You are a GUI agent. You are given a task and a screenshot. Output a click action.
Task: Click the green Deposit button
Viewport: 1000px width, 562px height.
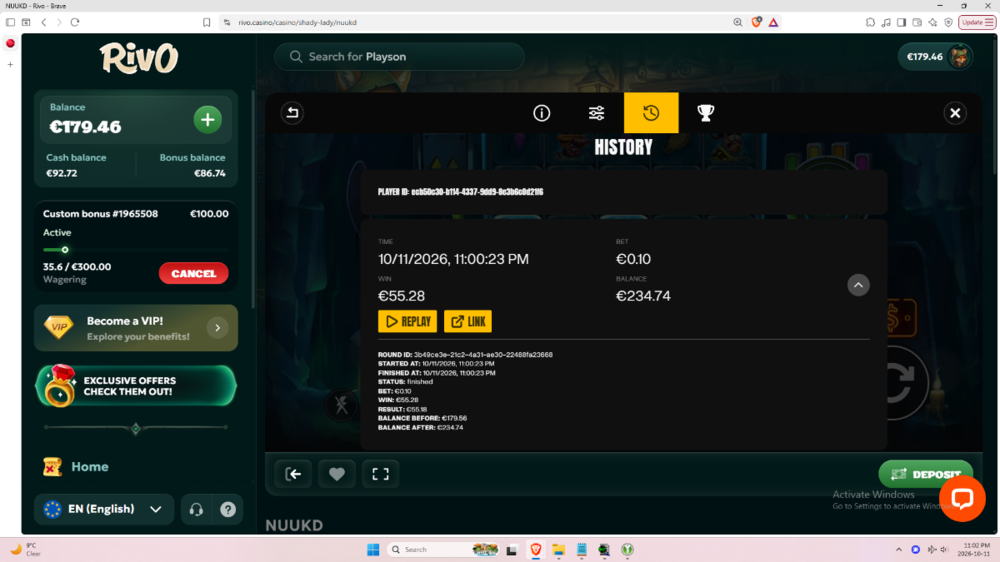coord(925,474)
